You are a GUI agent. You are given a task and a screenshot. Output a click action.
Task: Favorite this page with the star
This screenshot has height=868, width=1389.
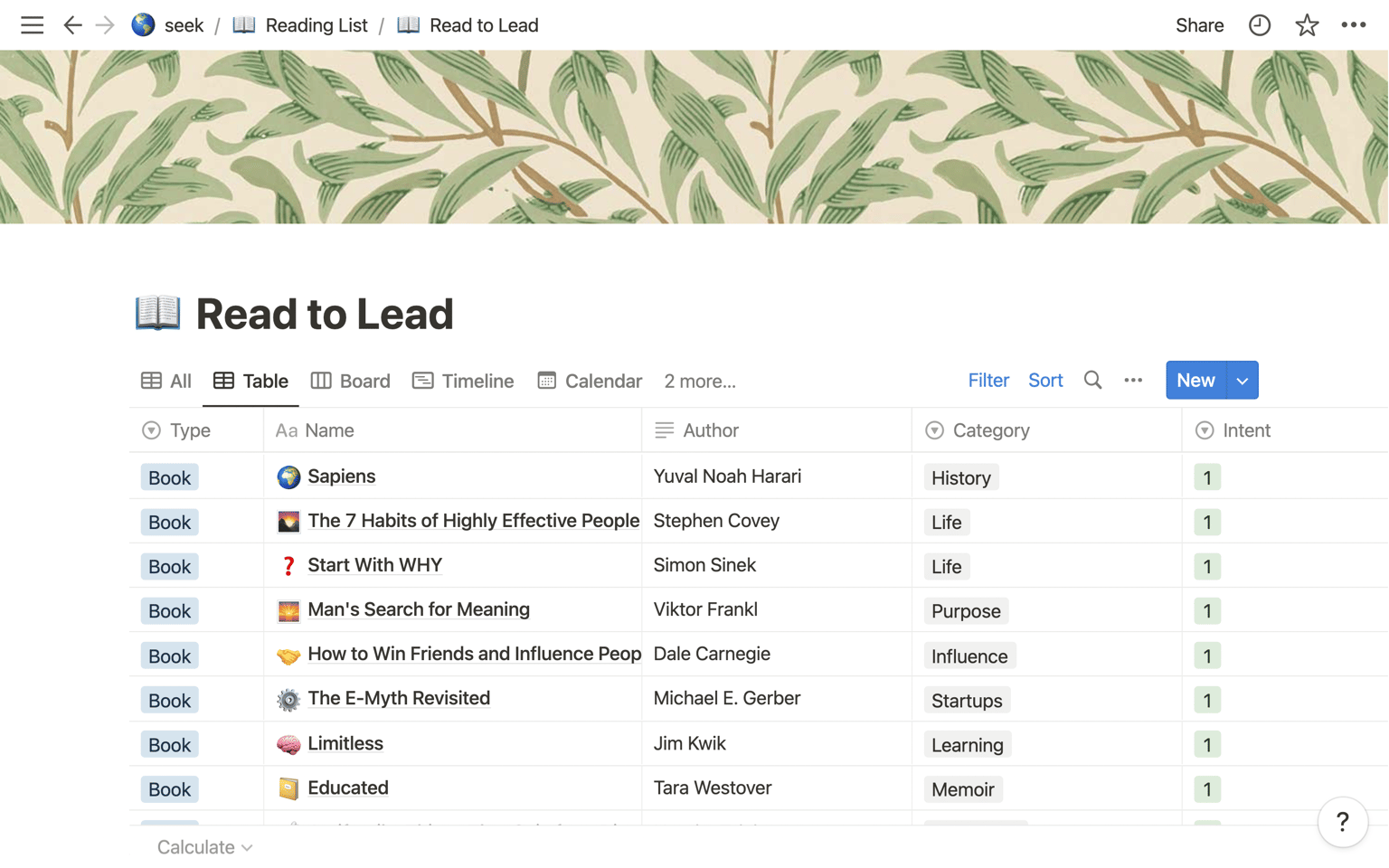[1307, 25]
